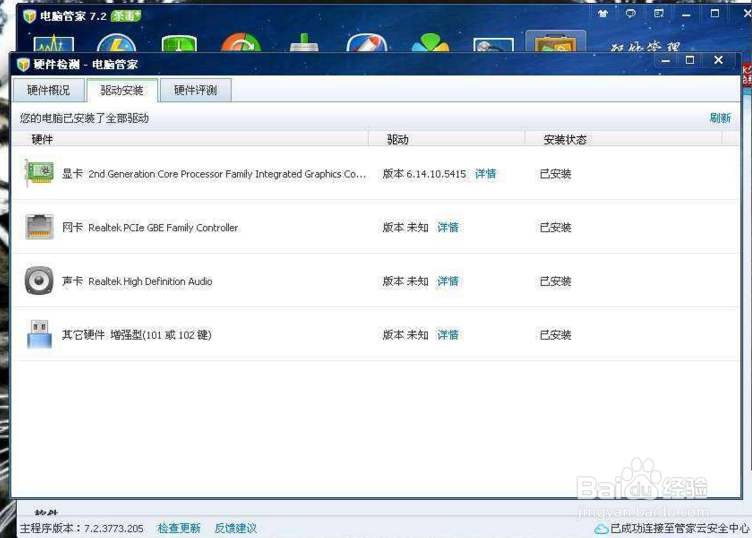This screenshot has height=538, width=752.
Task: Click the USB device icon for 其它硬件 row
Action: [x=39, y=334]
